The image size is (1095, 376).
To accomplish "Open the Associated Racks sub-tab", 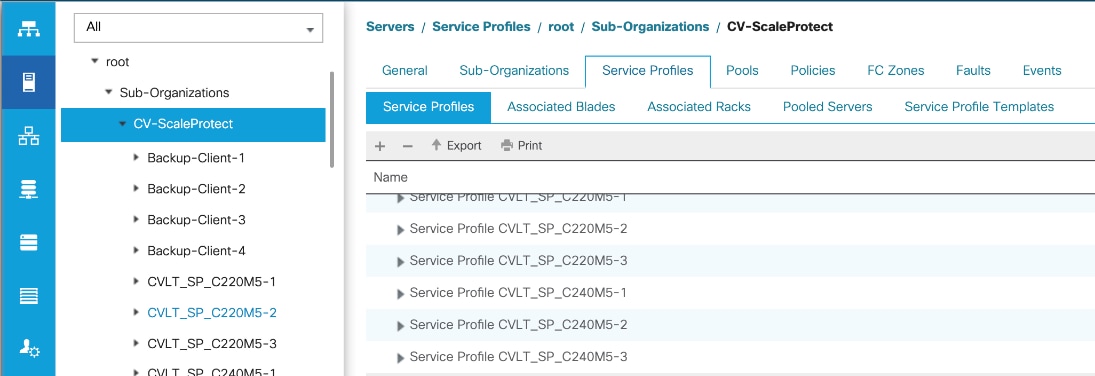I will pyautogui.click(x=699, y=107).
